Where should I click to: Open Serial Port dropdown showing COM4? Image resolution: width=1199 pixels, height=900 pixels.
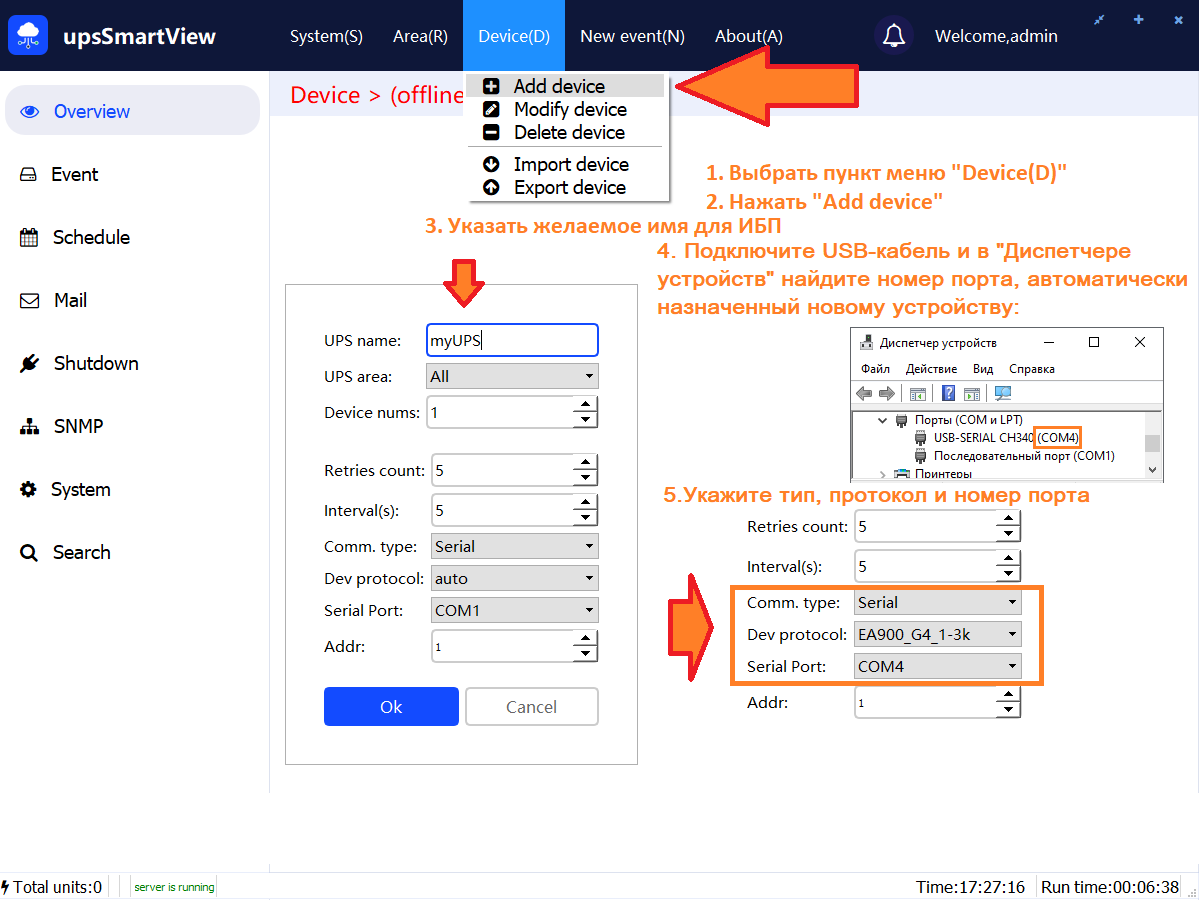pos(937,666)
